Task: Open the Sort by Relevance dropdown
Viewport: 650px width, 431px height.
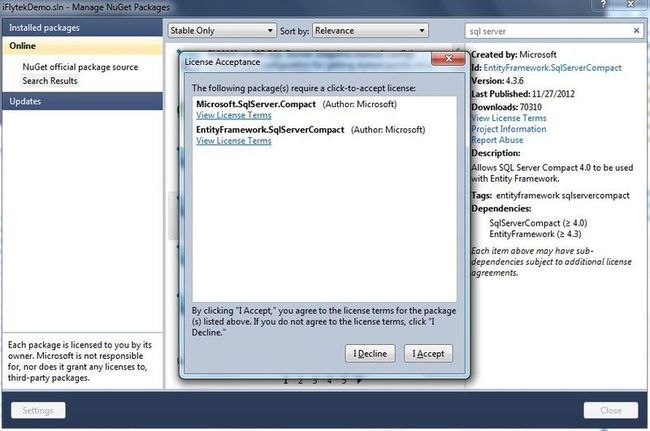Action: [x=370, y=31]
